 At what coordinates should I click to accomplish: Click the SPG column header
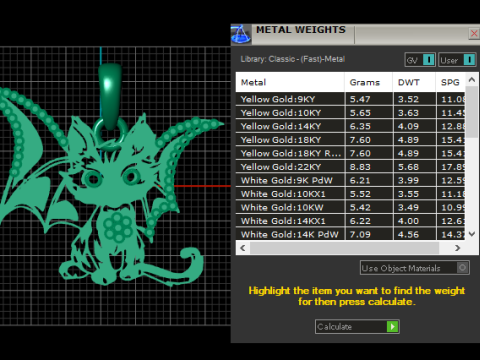[x=450, y=82]
